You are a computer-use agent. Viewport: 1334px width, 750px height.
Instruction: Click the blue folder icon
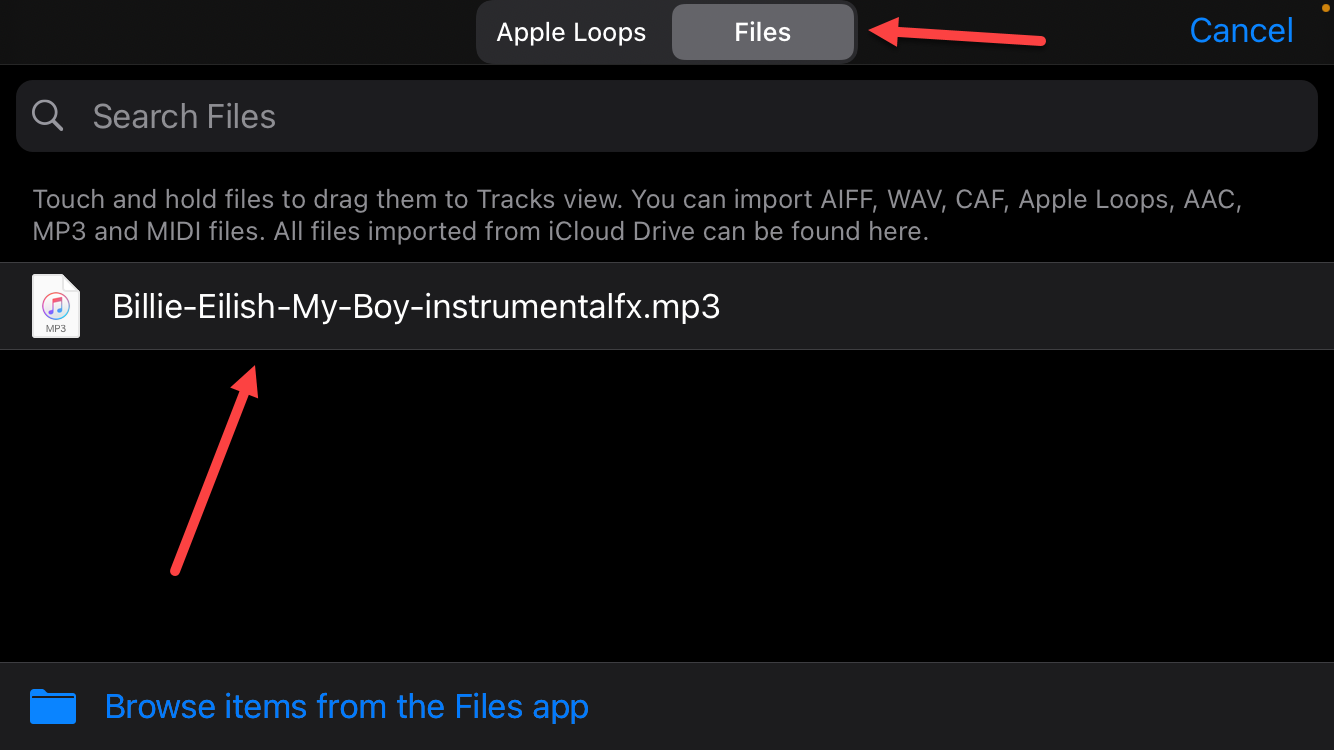53,706
